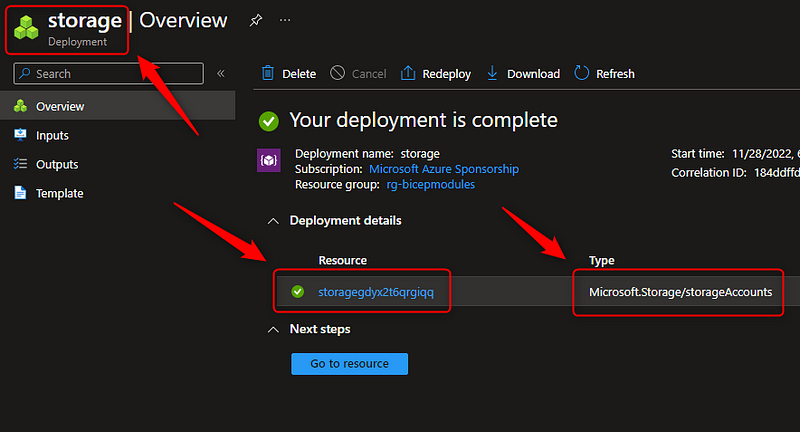800x432 pixels.
Task: Click the storage deployment cubes icon
Action: click(27, 27)
